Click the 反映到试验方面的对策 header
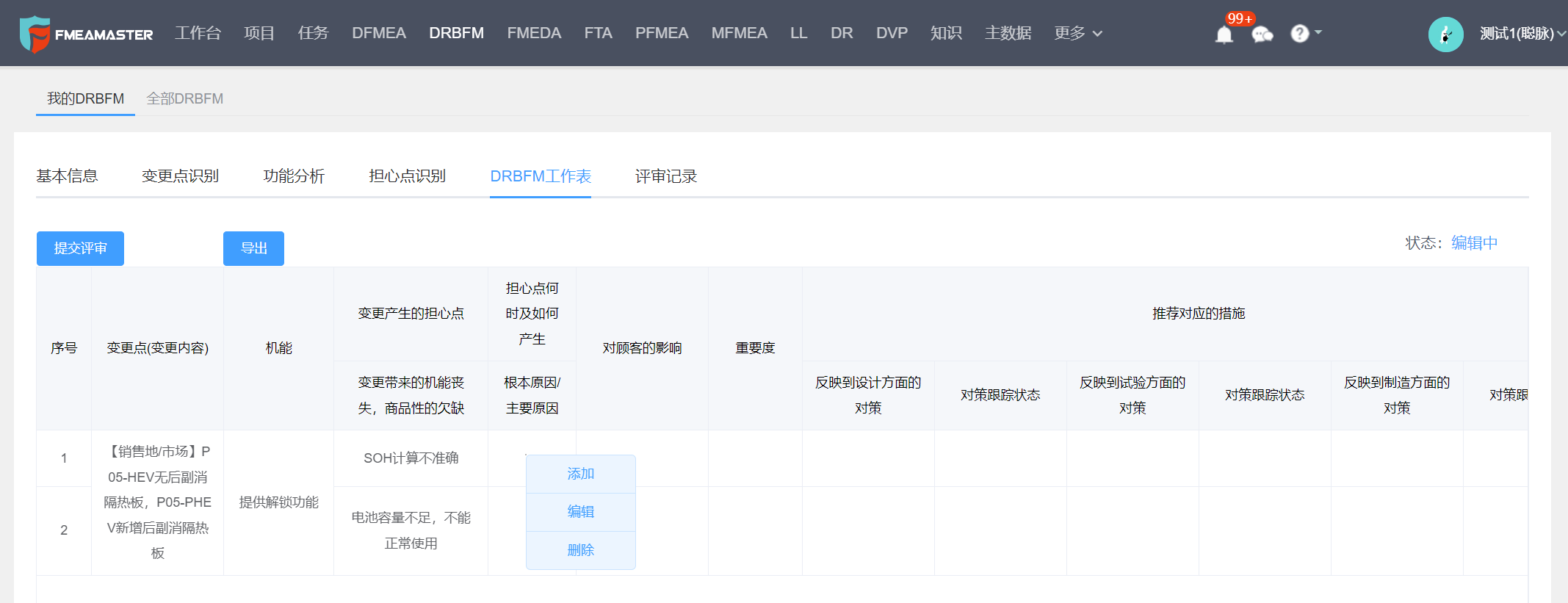The image size is (1568, 603). (1132, 395)
